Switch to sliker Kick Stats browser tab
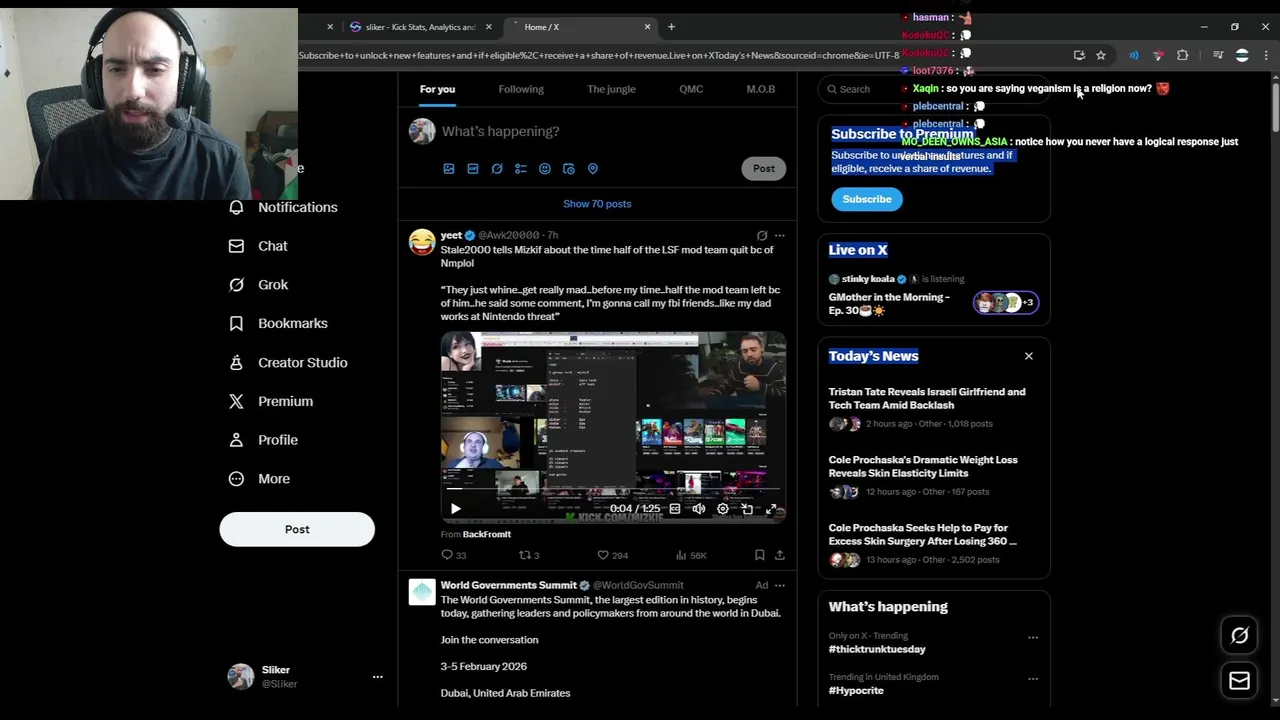 (419, 27)
